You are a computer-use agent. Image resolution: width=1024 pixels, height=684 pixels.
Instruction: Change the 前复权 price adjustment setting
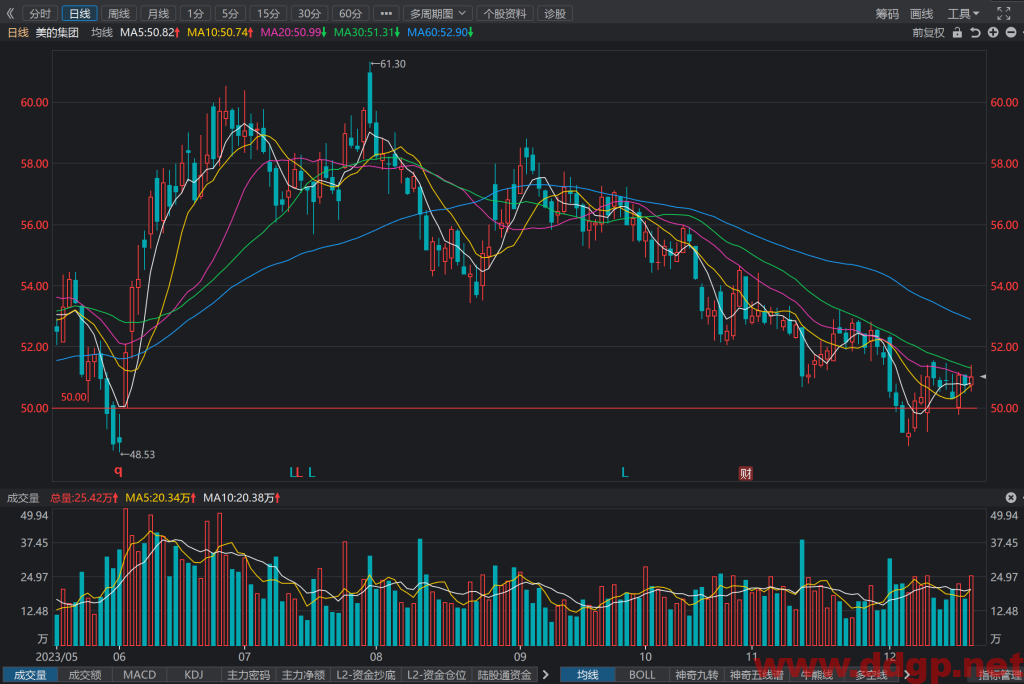tap(928, 33)
